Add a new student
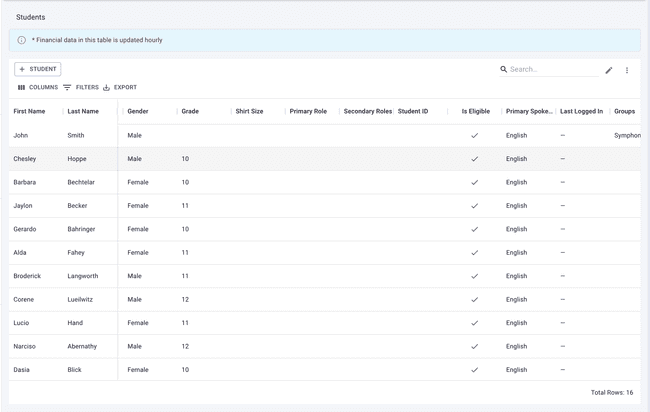 (x=38, y=69)
